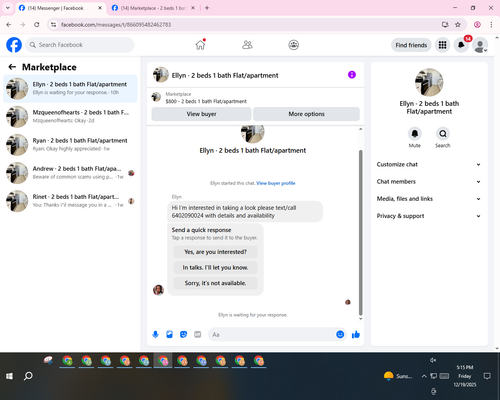Click the View buyer button
Viewport: 500px width, 400px height.
[x=201, y=114]
